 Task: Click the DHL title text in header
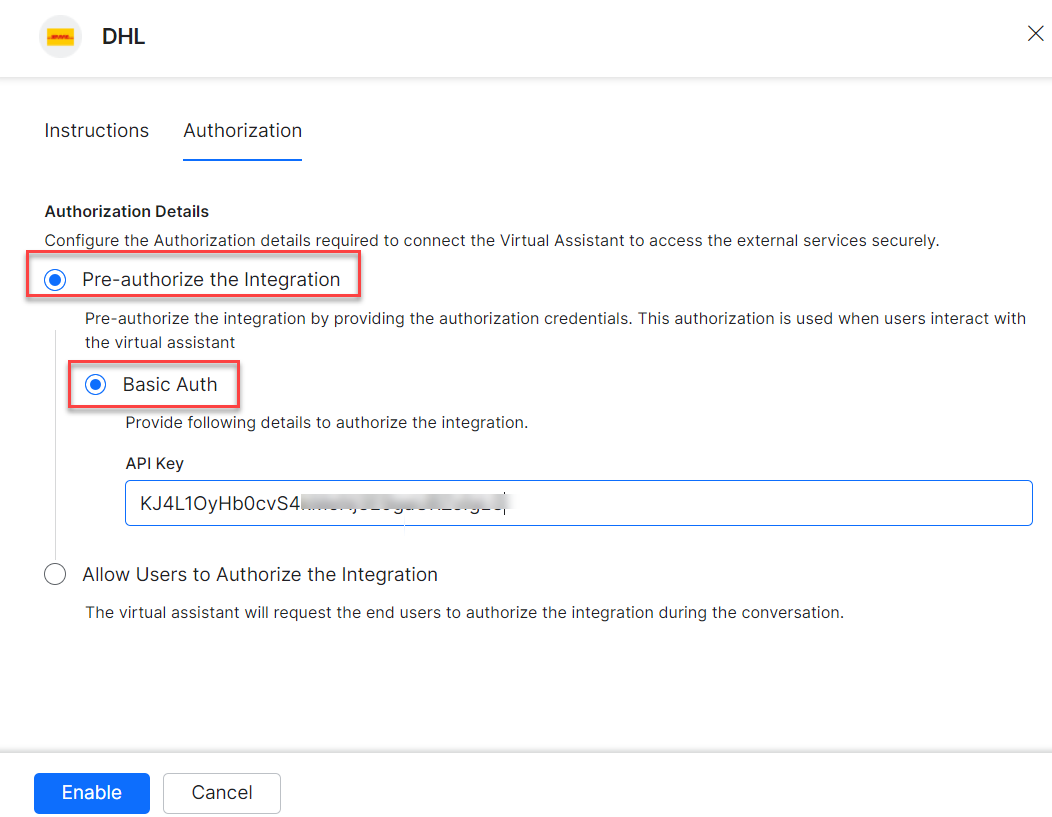pos(124,38)
